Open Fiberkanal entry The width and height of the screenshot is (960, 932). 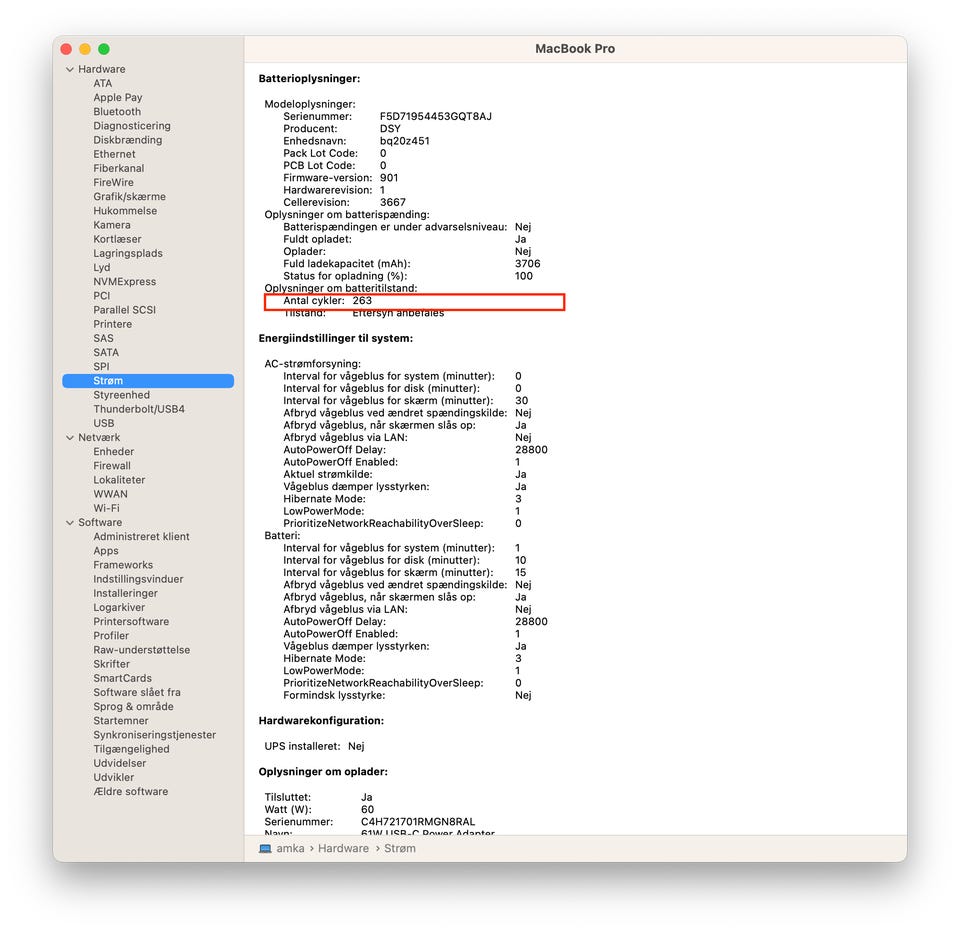coord(119,168)
